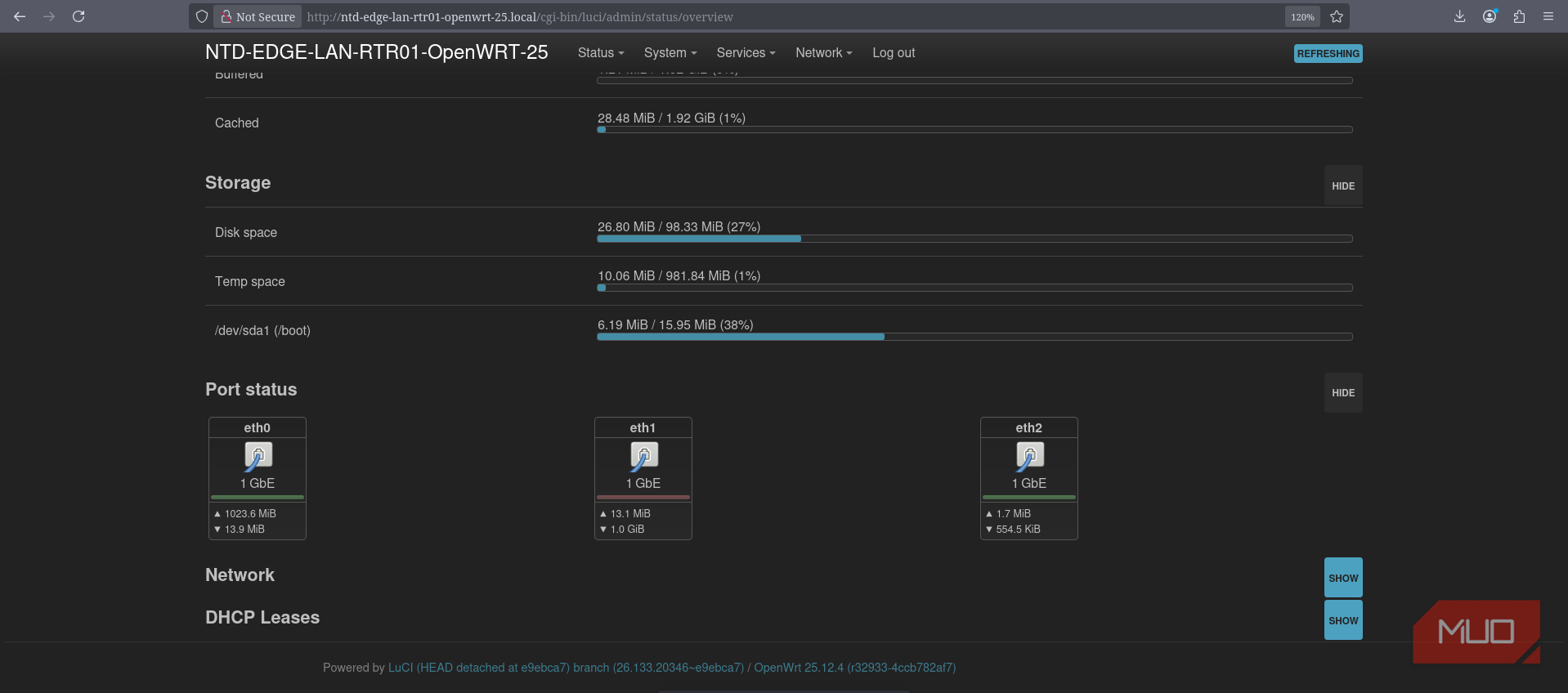Screen dimensions: 1568x693
Task: Bookmark this page with the star icon
Action: pyautogui.click(x=1337, y=16)
